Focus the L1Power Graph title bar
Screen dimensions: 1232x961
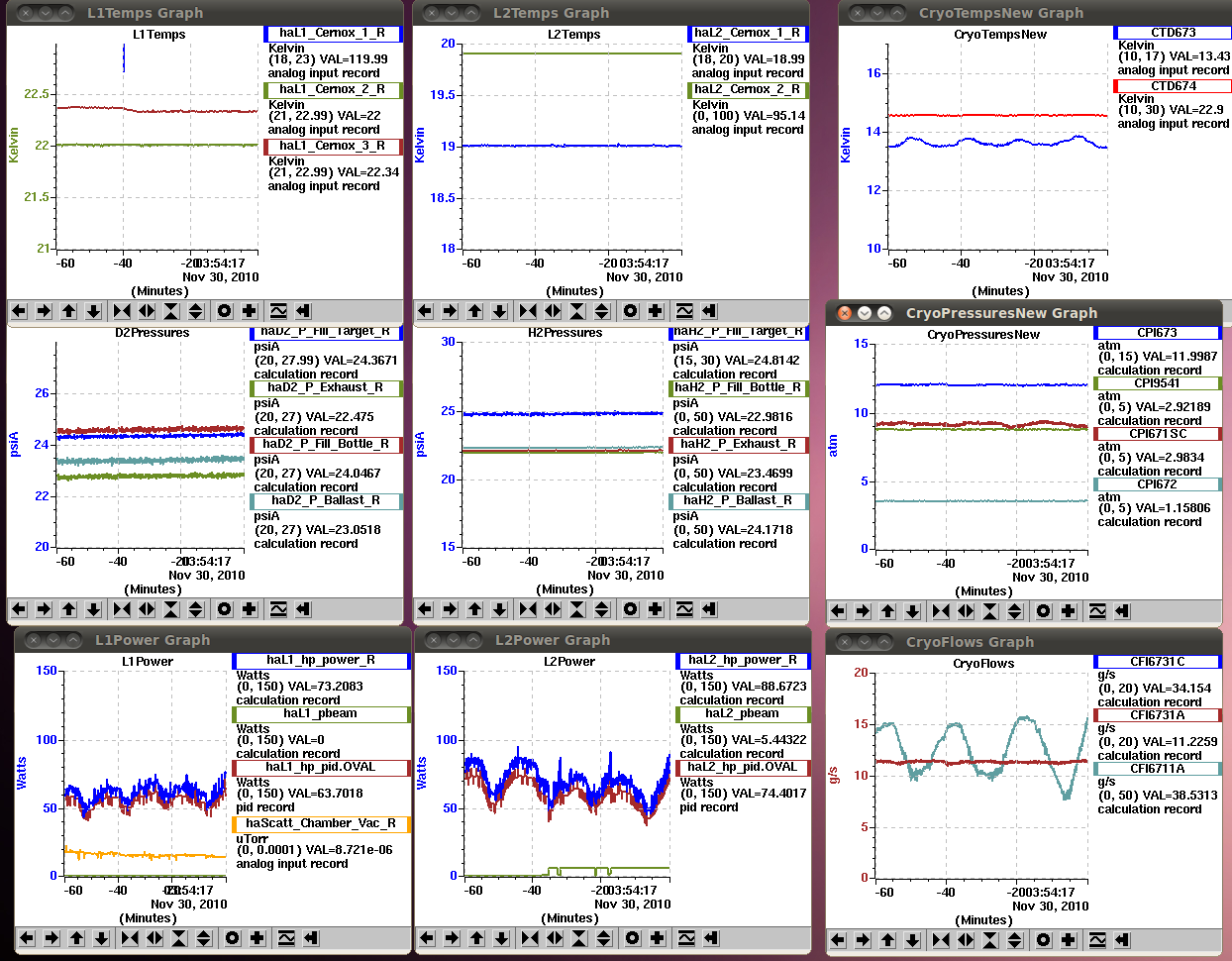[213, 640]
